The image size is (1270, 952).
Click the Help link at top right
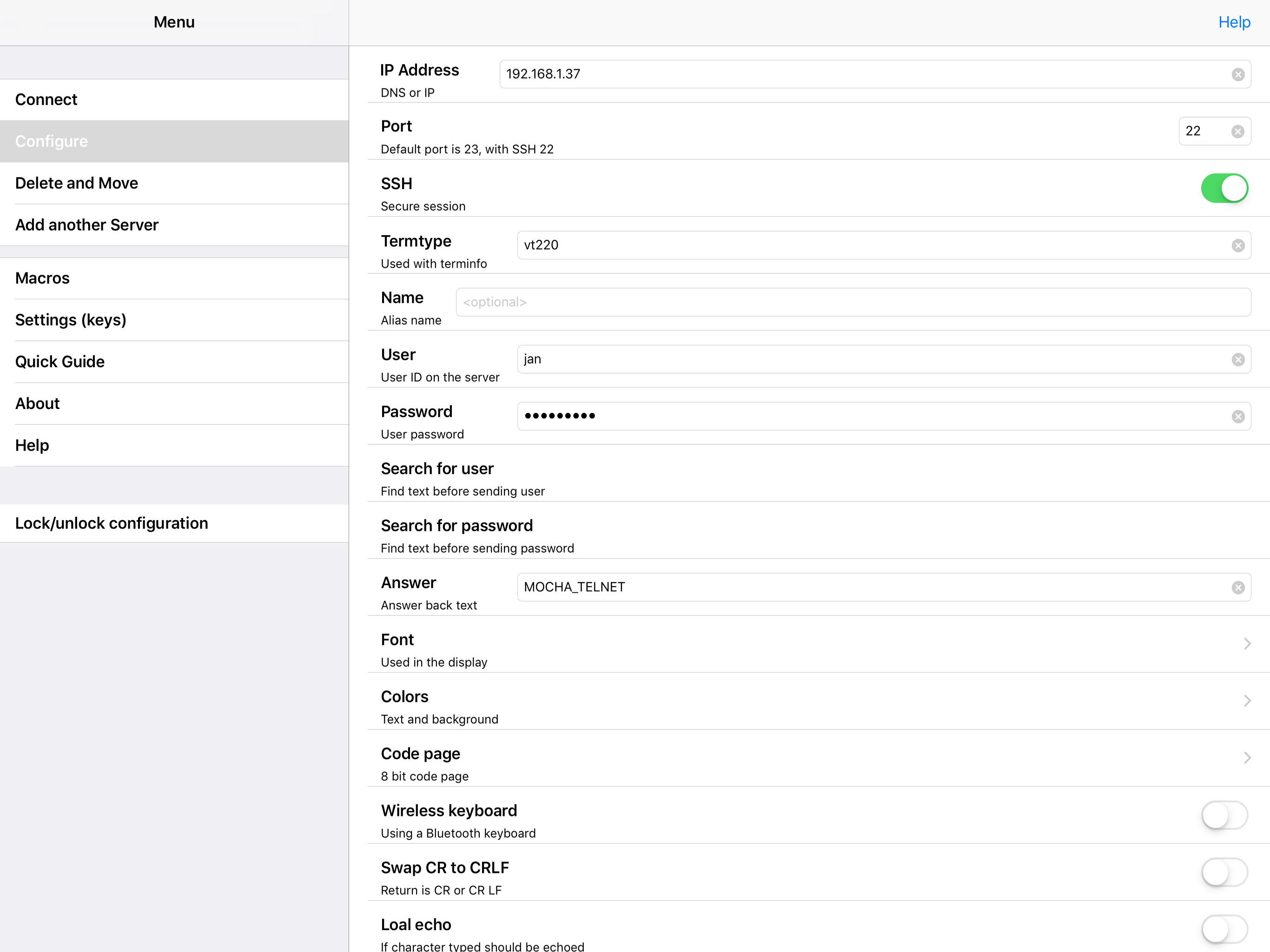pos(1234,22)
